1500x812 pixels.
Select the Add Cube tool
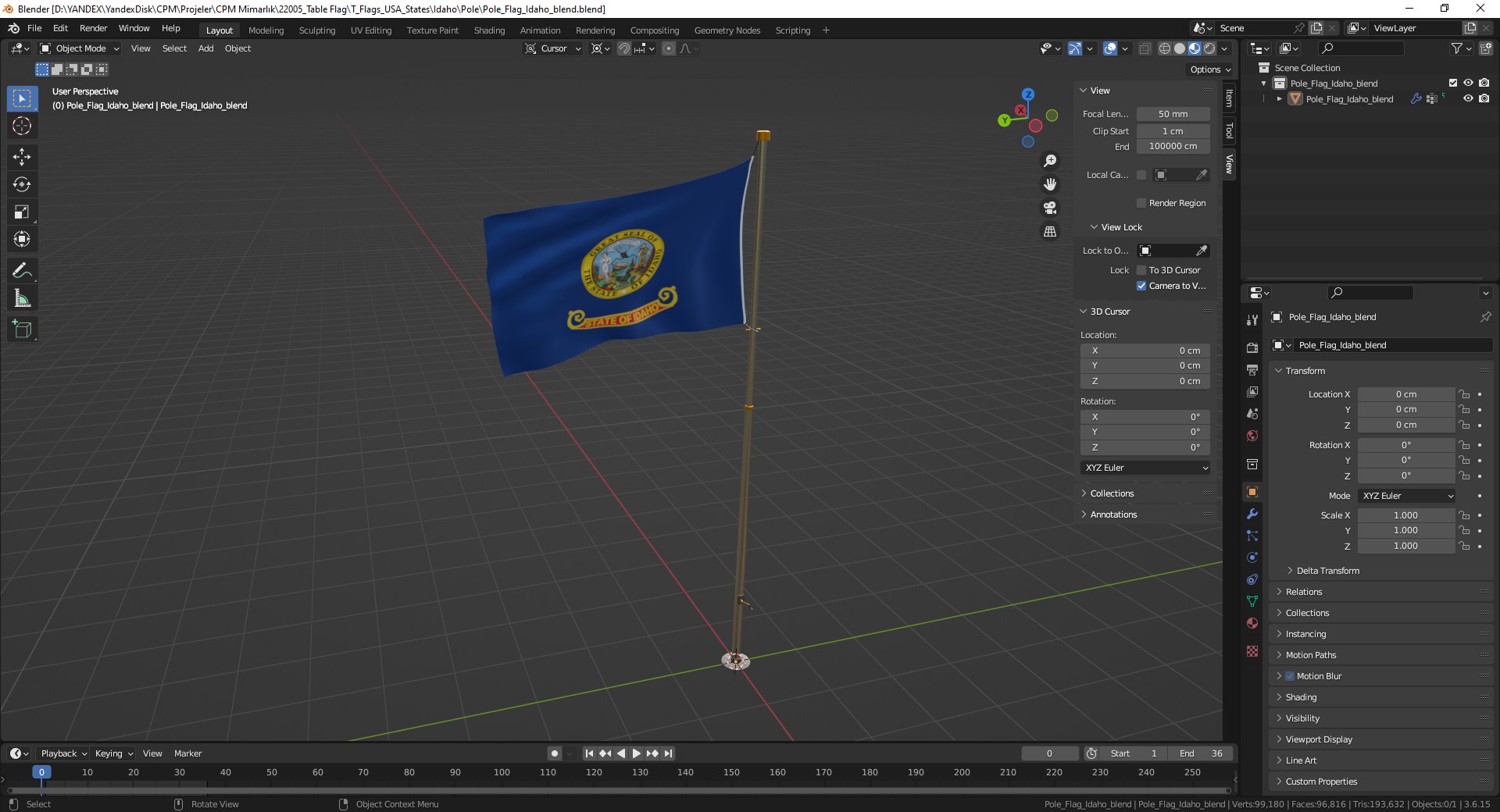[x=22, y=329]
